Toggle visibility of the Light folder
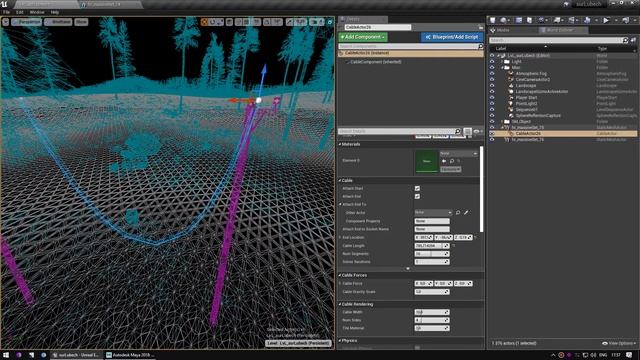The image size is (640, 360). 492,62
